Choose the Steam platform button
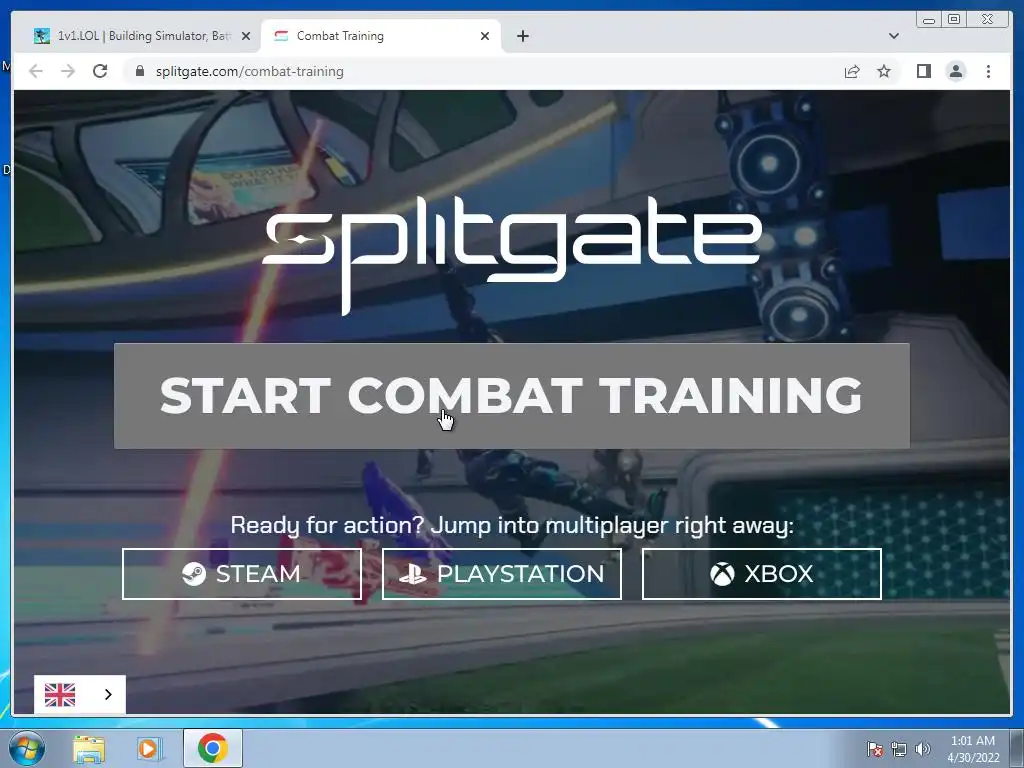The width and height of the screenshot is (1024, 768). [x=242, y=573]
